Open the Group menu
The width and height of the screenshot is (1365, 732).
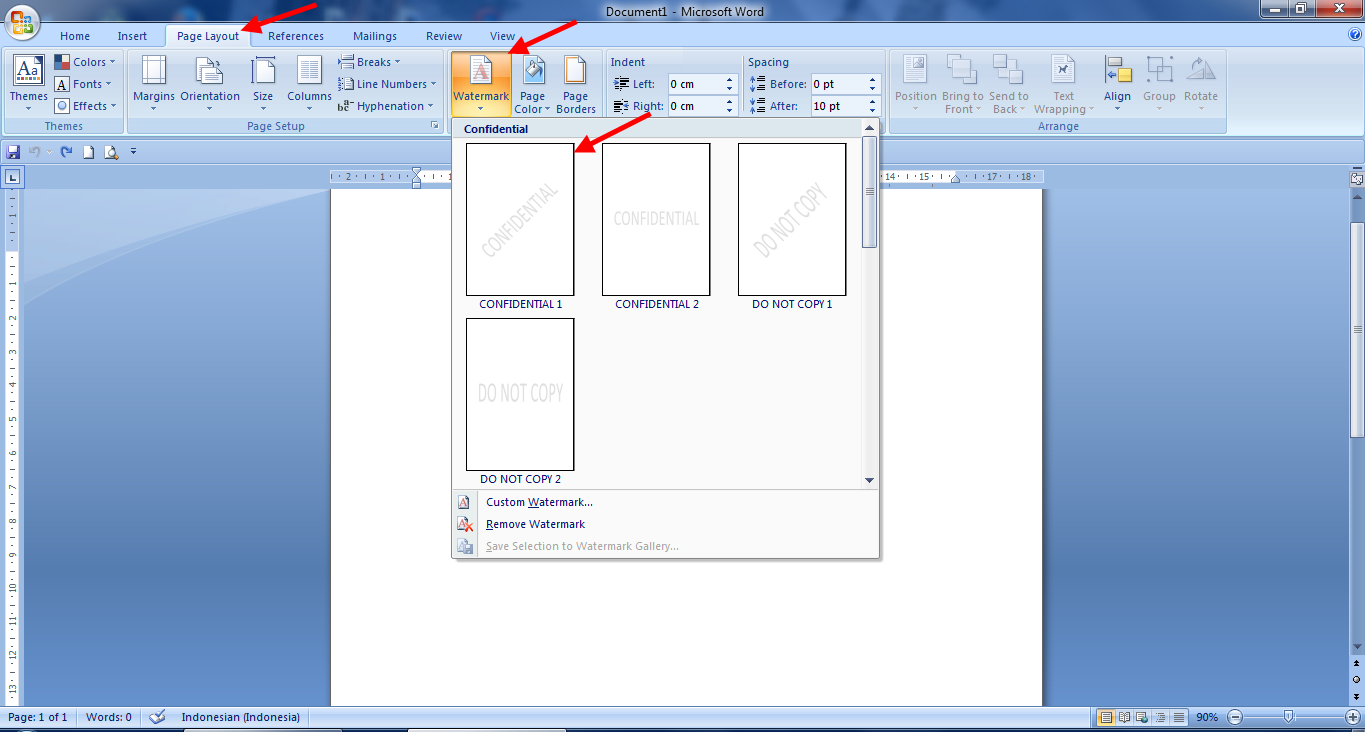(1160, 84)
